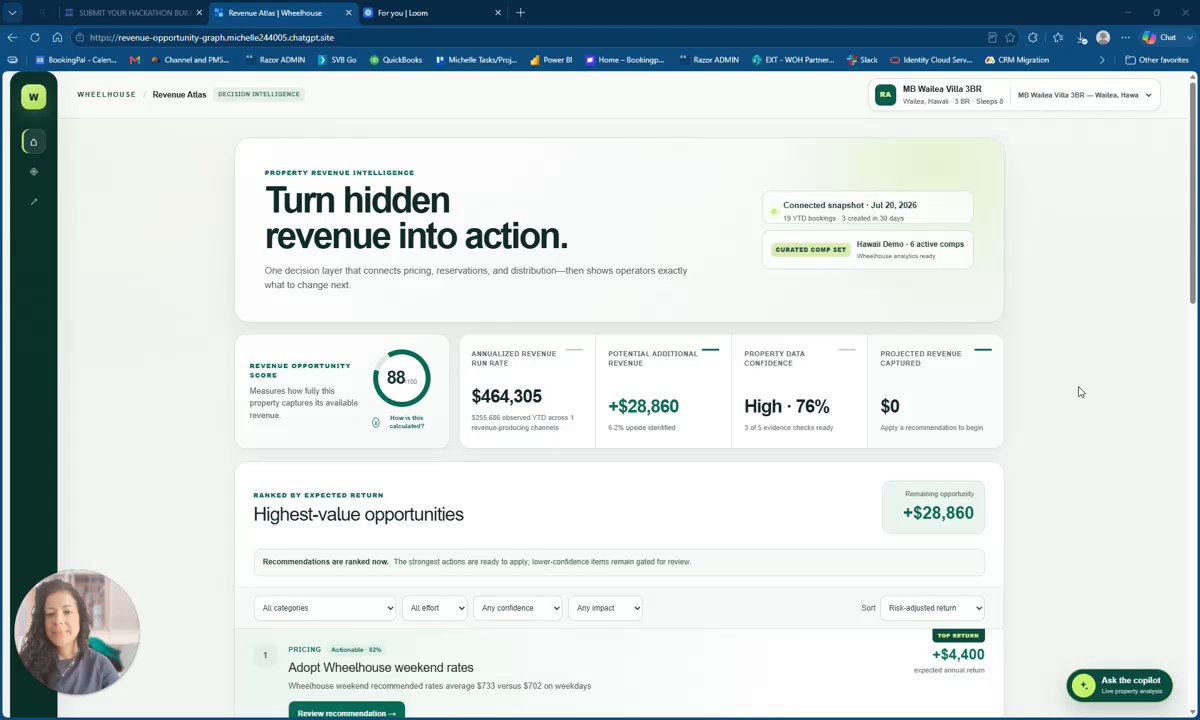Image resolution: width=1200 pixels, height=720 pixels.
Task: Open the All categories filter dropdown
Action: pyautogui.click(x=325, y=608)
